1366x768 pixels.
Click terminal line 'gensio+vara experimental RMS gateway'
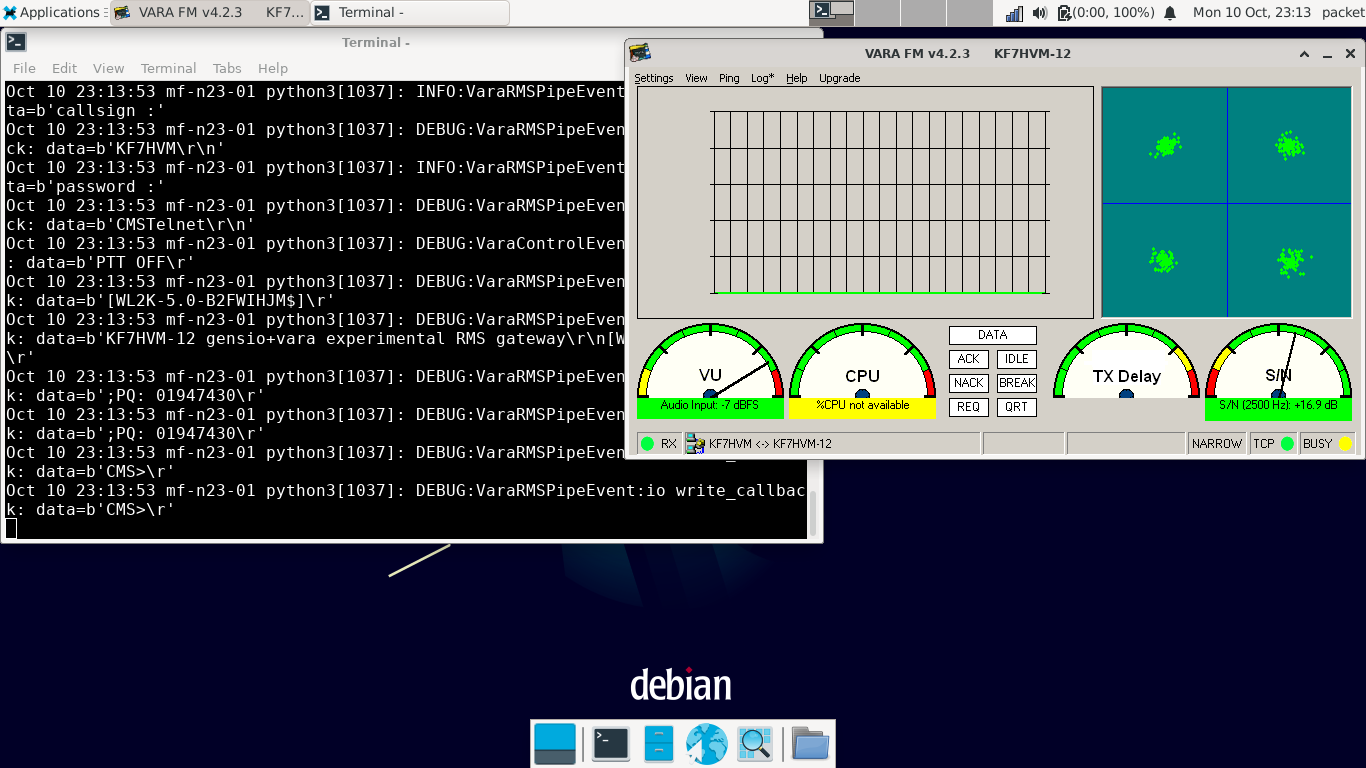click(315, 339)
